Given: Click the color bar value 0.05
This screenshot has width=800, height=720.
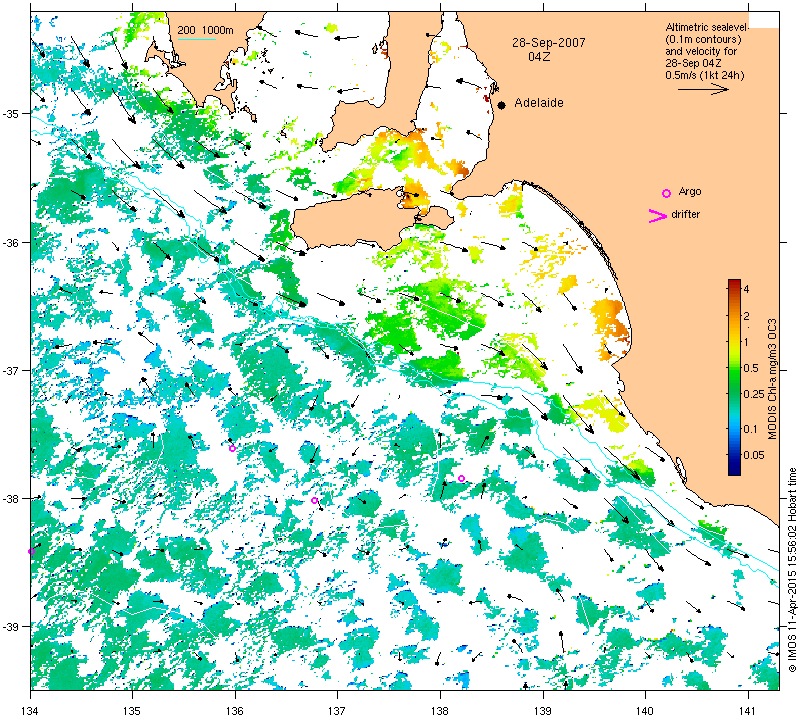Looking at the screenshot, I should 754,455.
